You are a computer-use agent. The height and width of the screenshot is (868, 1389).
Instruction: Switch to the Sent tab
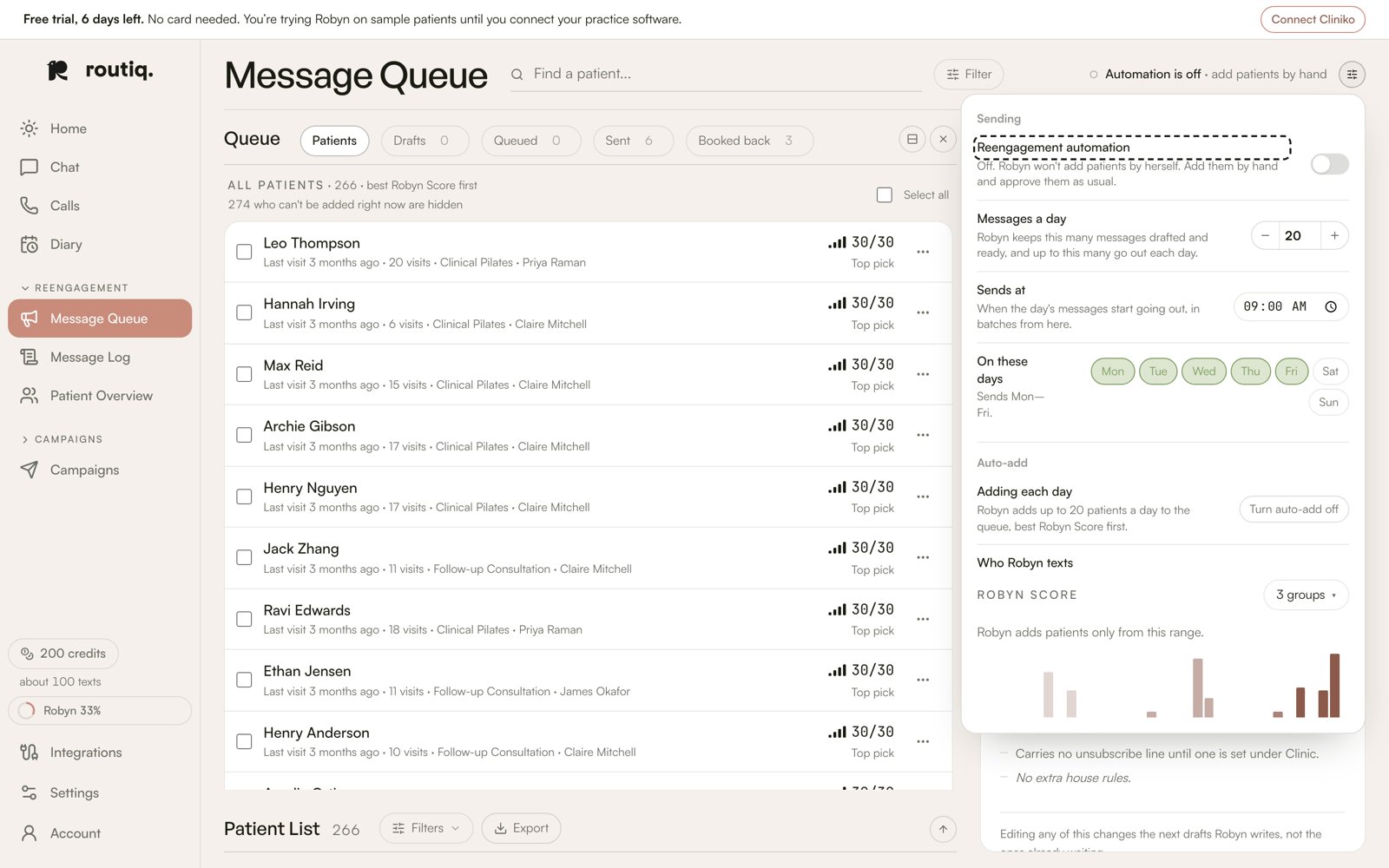click(x=633, y=141)
